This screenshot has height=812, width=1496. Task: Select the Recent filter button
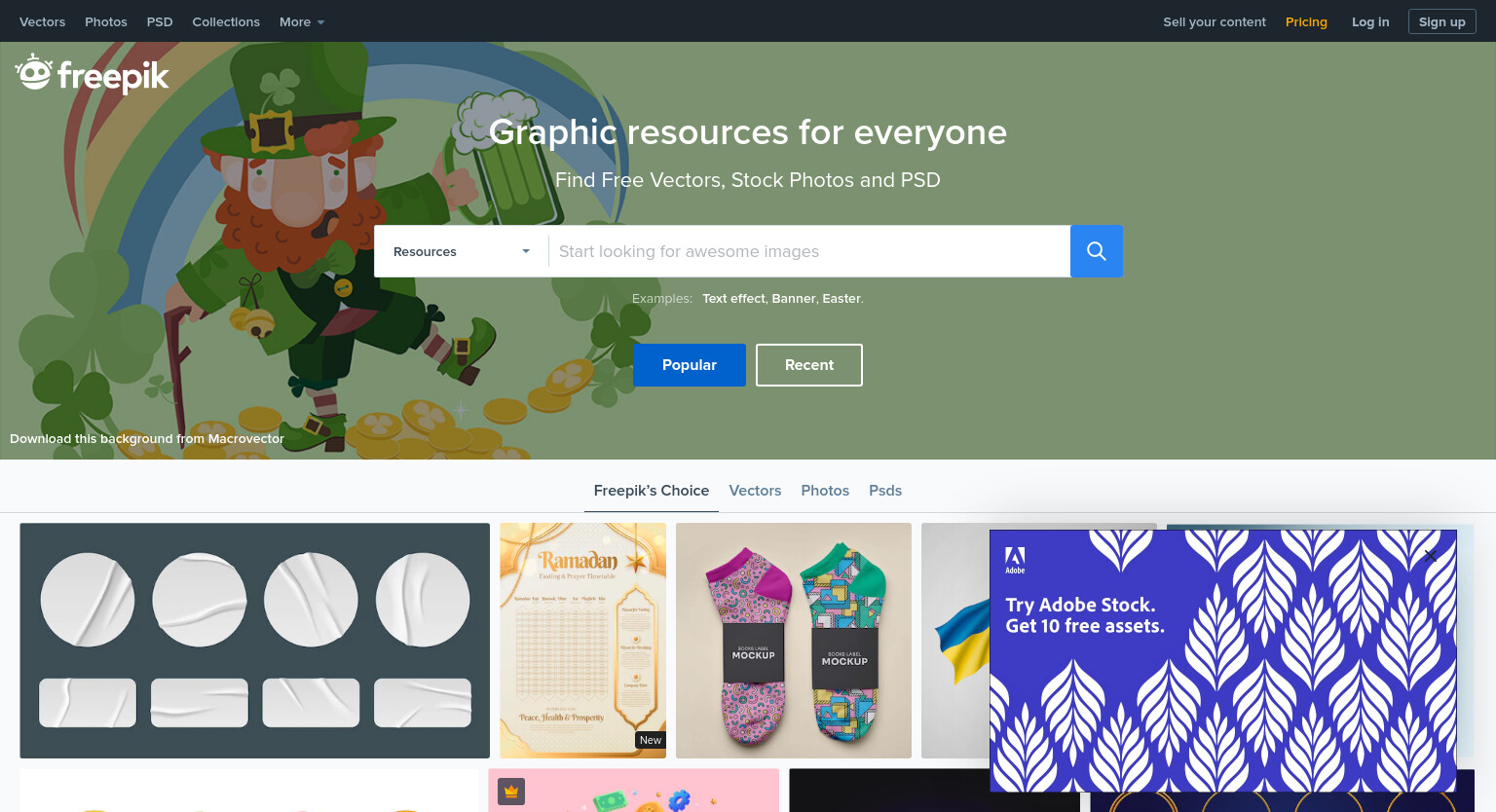click(809, 365)
